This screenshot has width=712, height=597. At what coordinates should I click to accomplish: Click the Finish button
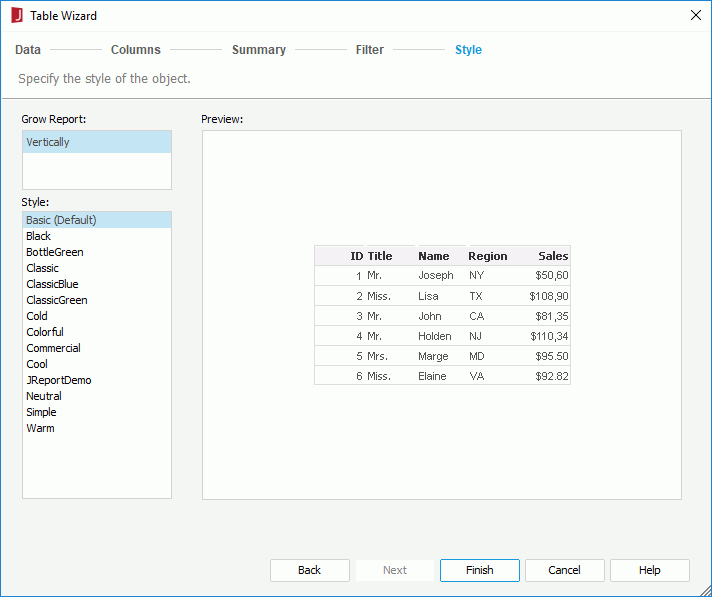point(480,570)
